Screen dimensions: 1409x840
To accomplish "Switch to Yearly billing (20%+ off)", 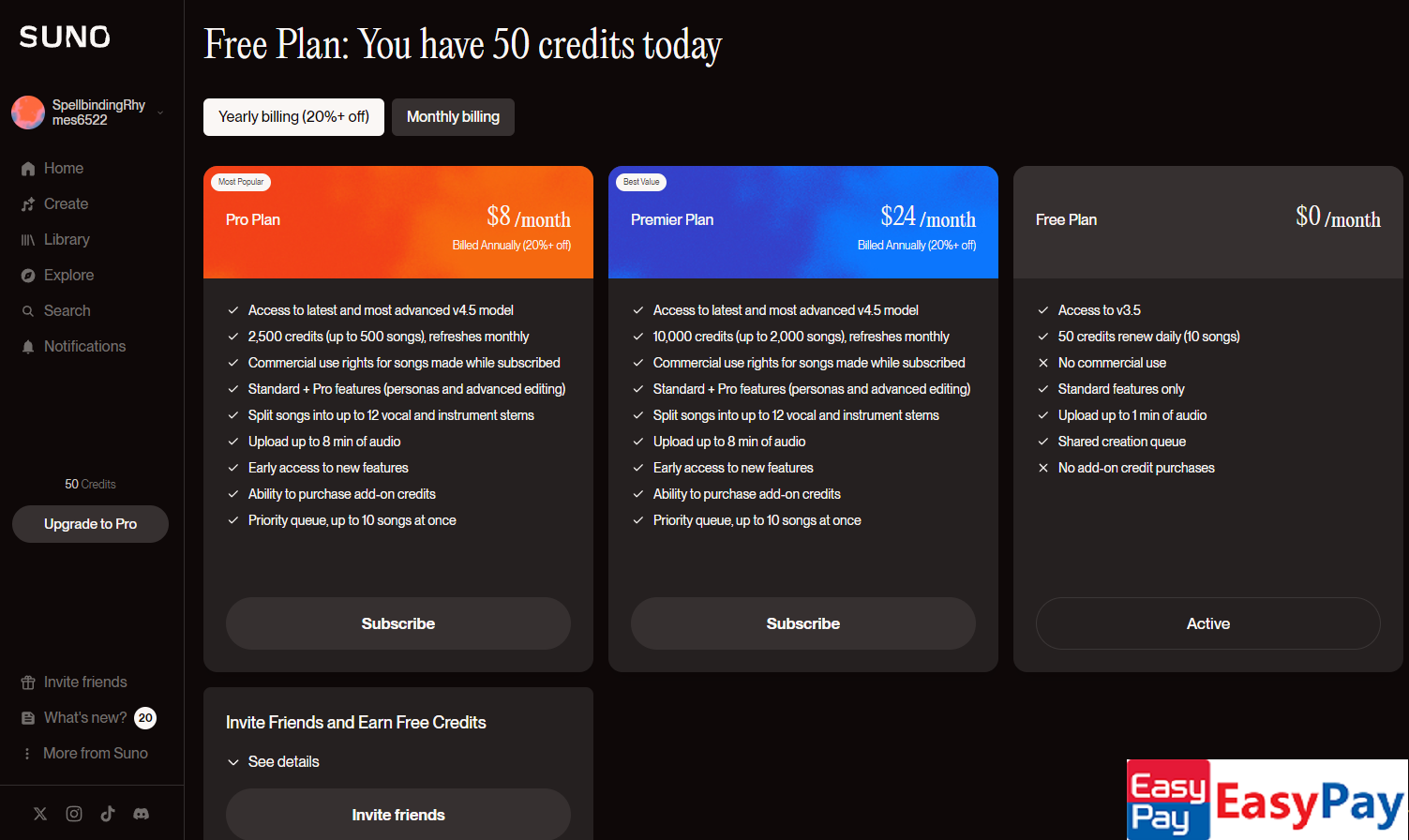I will tap(293, 117).
